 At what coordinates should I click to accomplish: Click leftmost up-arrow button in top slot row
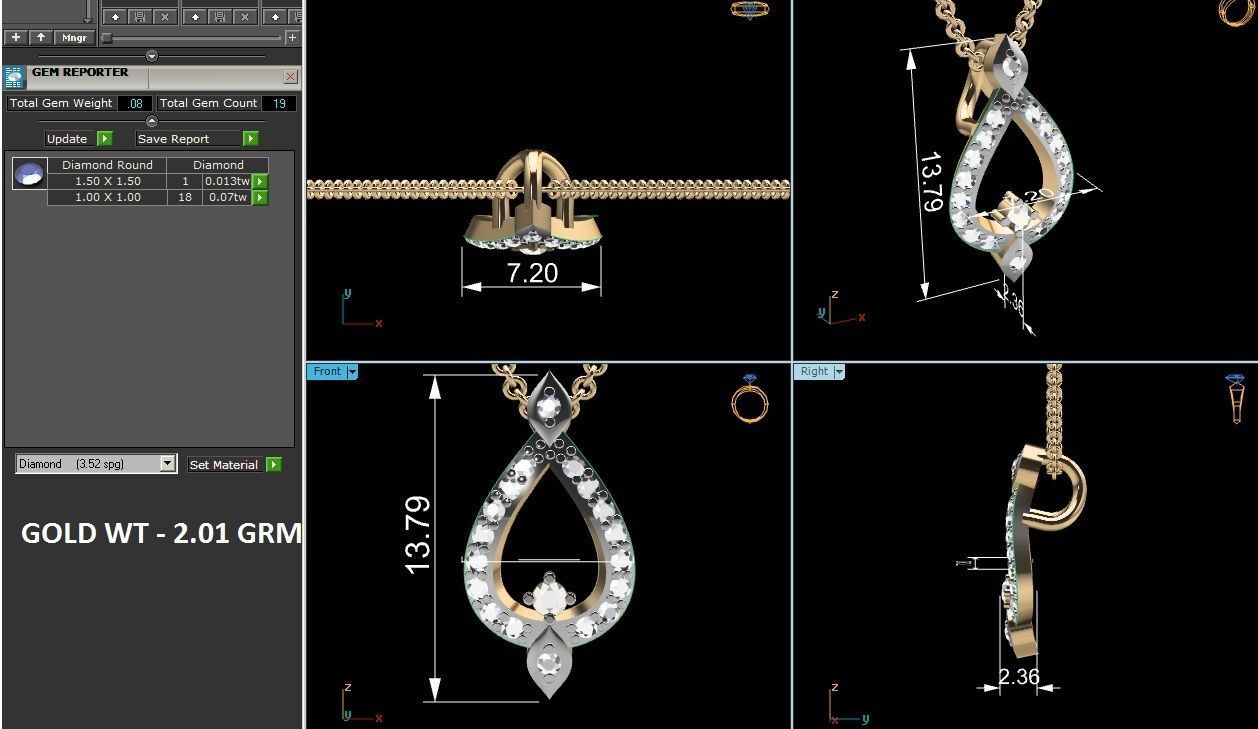(114, 17)
